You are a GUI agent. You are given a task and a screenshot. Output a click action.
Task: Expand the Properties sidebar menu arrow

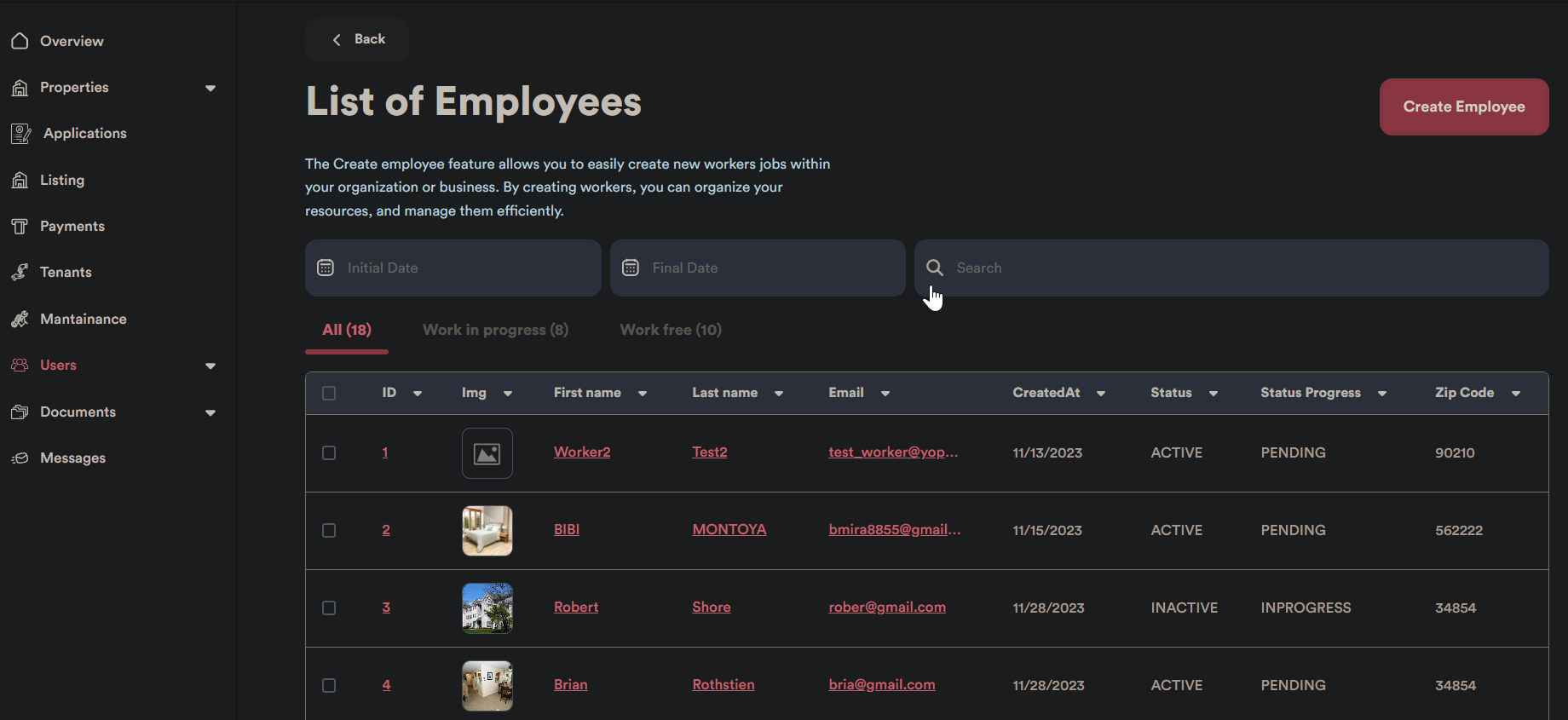coord(210,88)
